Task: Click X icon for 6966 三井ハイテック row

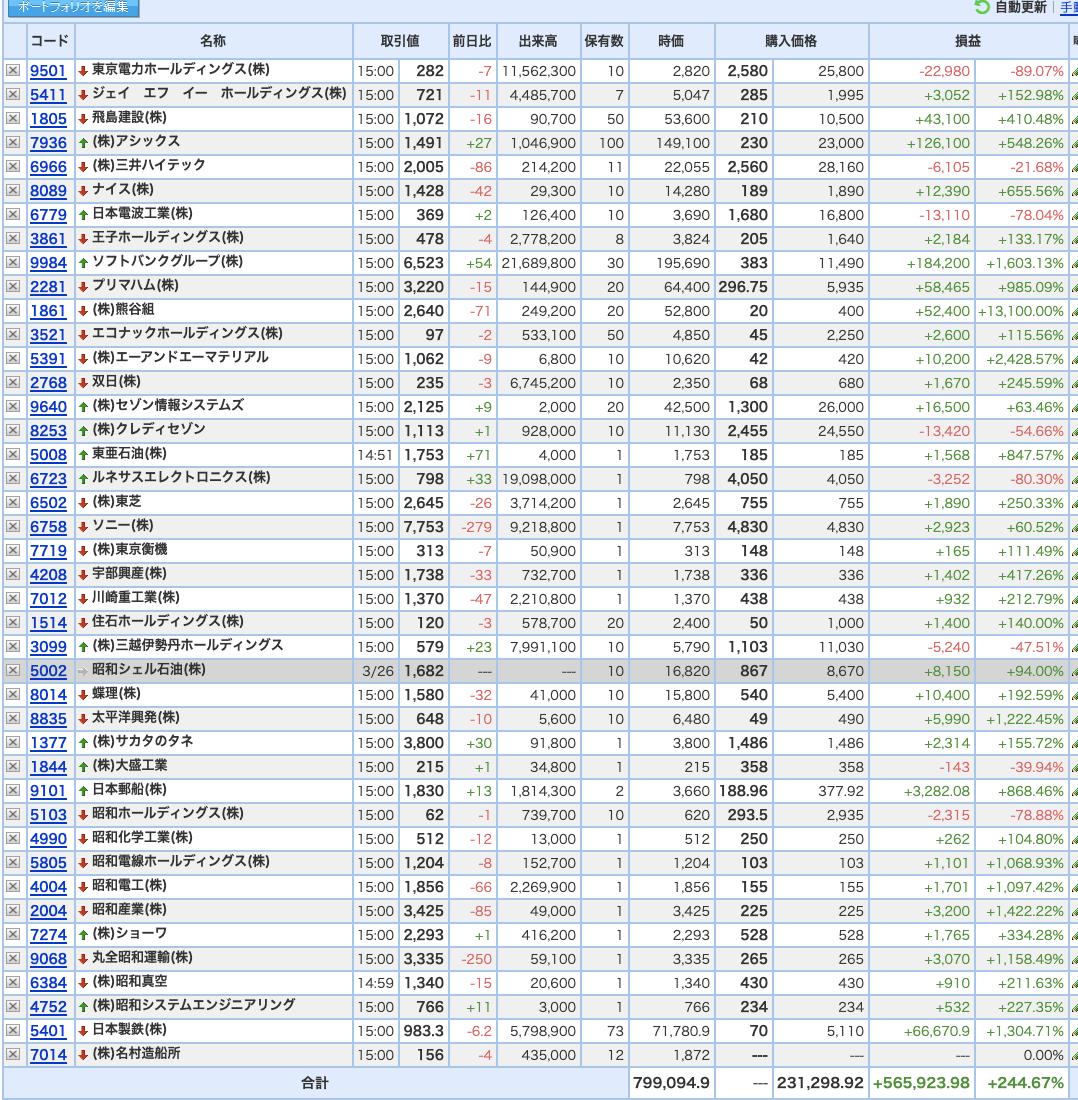Action: pyautogui.click(x=13, y=166)
